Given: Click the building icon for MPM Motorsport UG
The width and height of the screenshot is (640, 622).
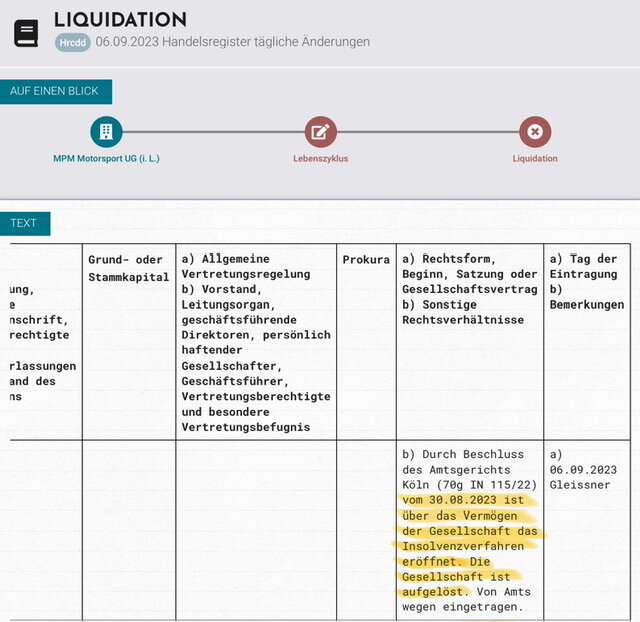Looking at the screenshot, I should (106, 131).
